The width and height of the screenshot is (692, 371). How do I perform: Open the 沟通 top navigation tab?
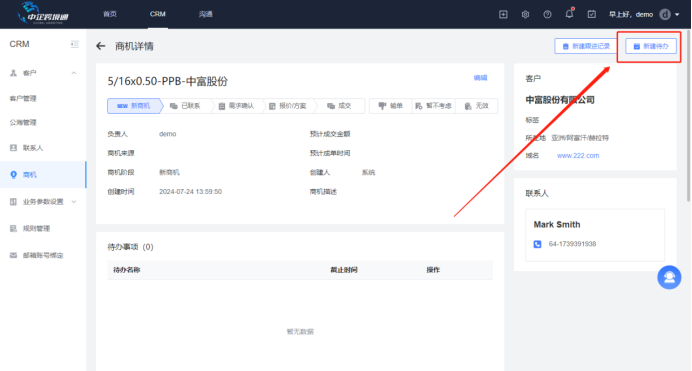pos(206,14)
